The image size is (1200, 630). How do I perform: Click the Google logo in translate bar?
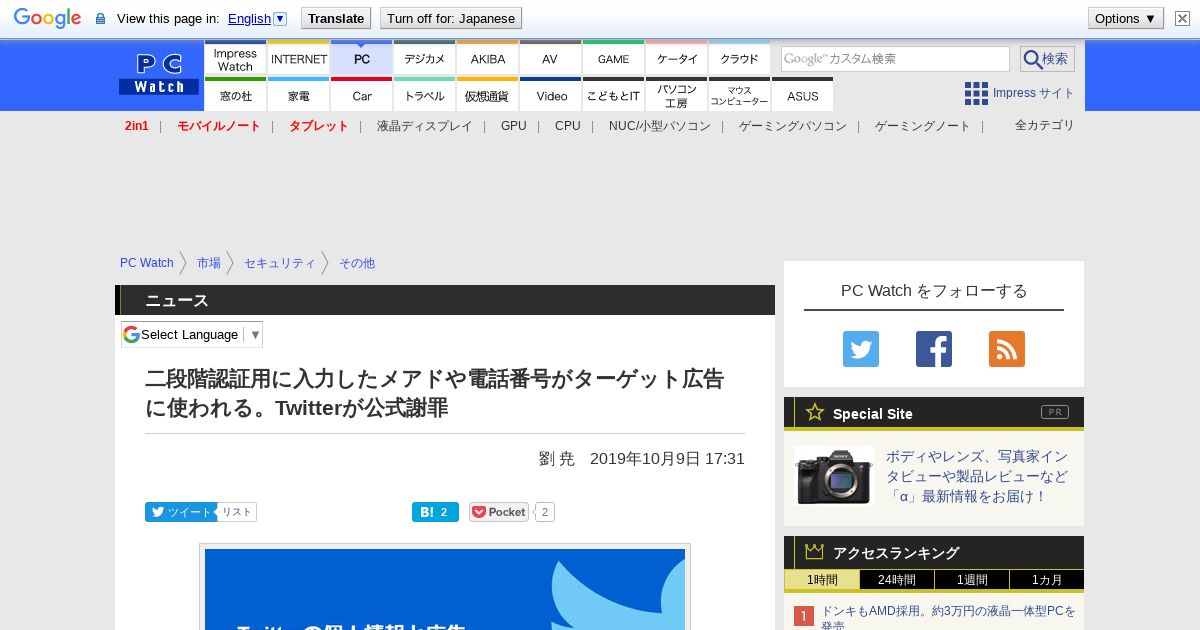pyautogui.click(x=47, y=18)
